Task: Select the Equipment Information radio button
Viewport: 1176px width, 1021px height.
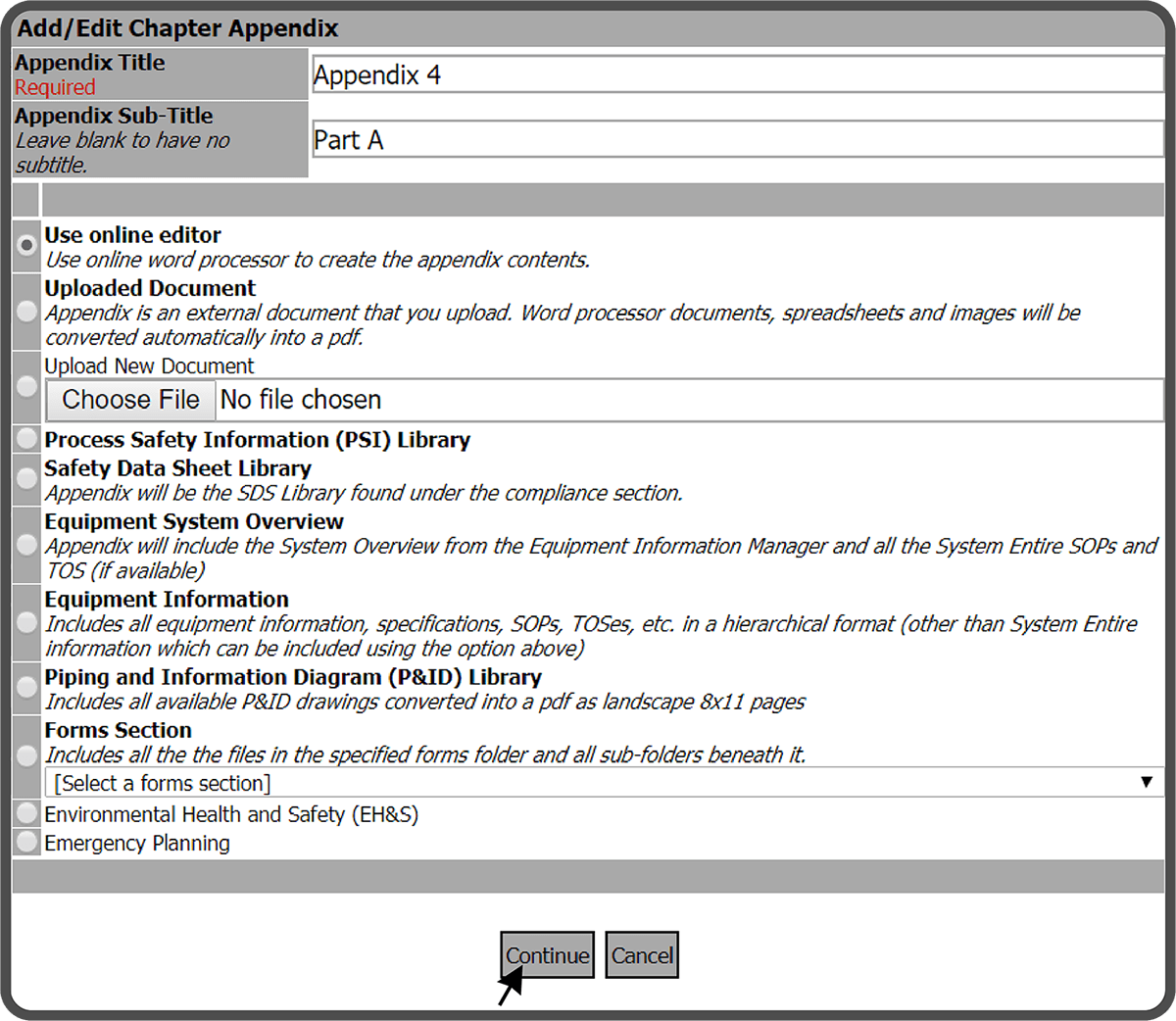Action: pyautogui.click(x=26, y=622)
